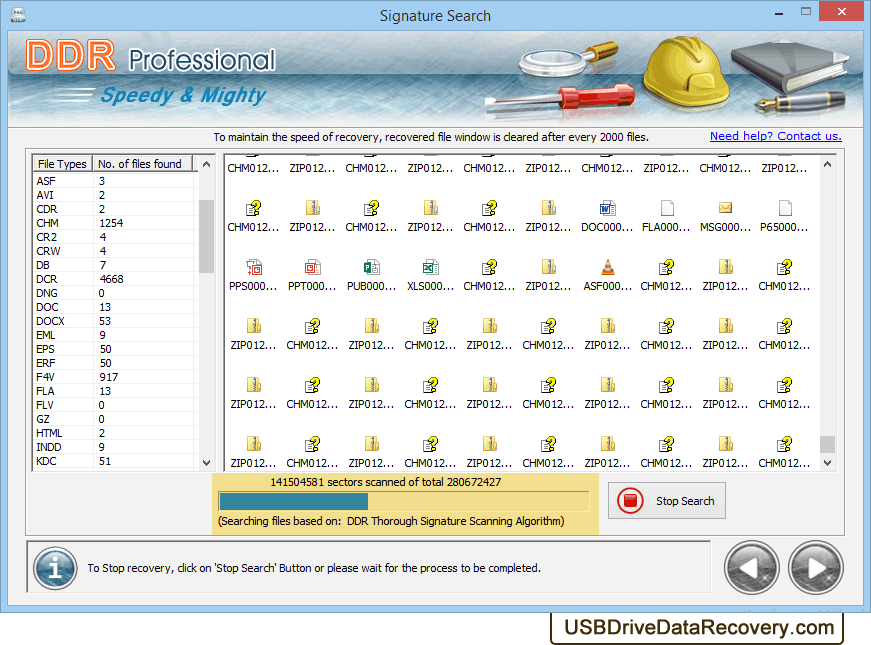
Task: Click the Signature Search title bar app icon
Action: pyautogui.click(x=17, y=14)
